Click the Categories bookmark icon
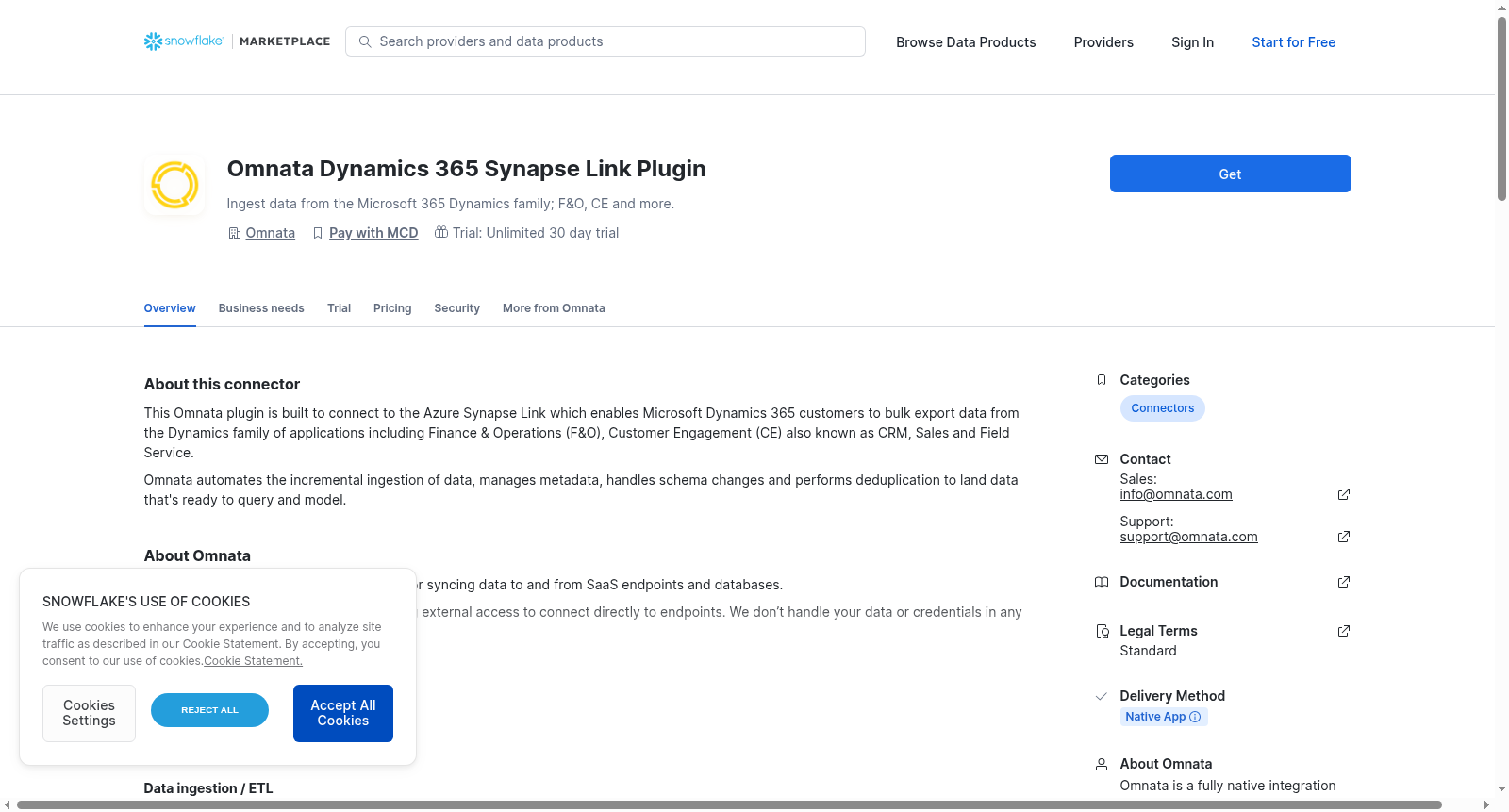 click(1102, 380)
